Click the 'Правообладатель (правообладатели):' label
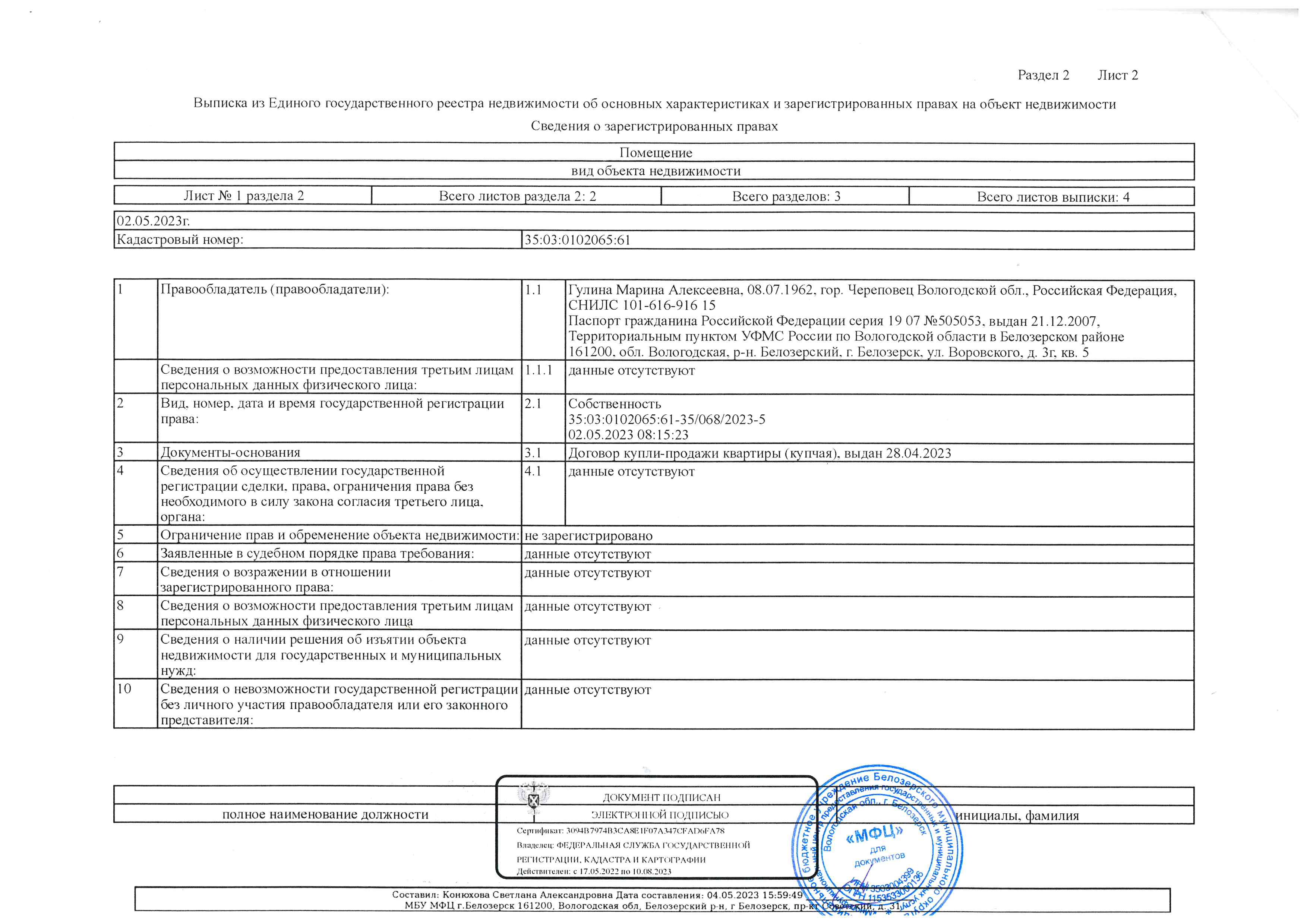This screenshot has height=924, width=1307. click(275, 289)
